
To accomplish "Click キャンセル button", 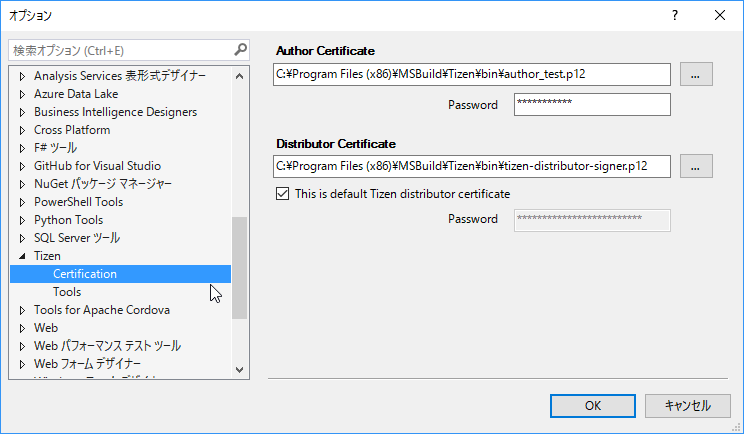I will 688,406.
